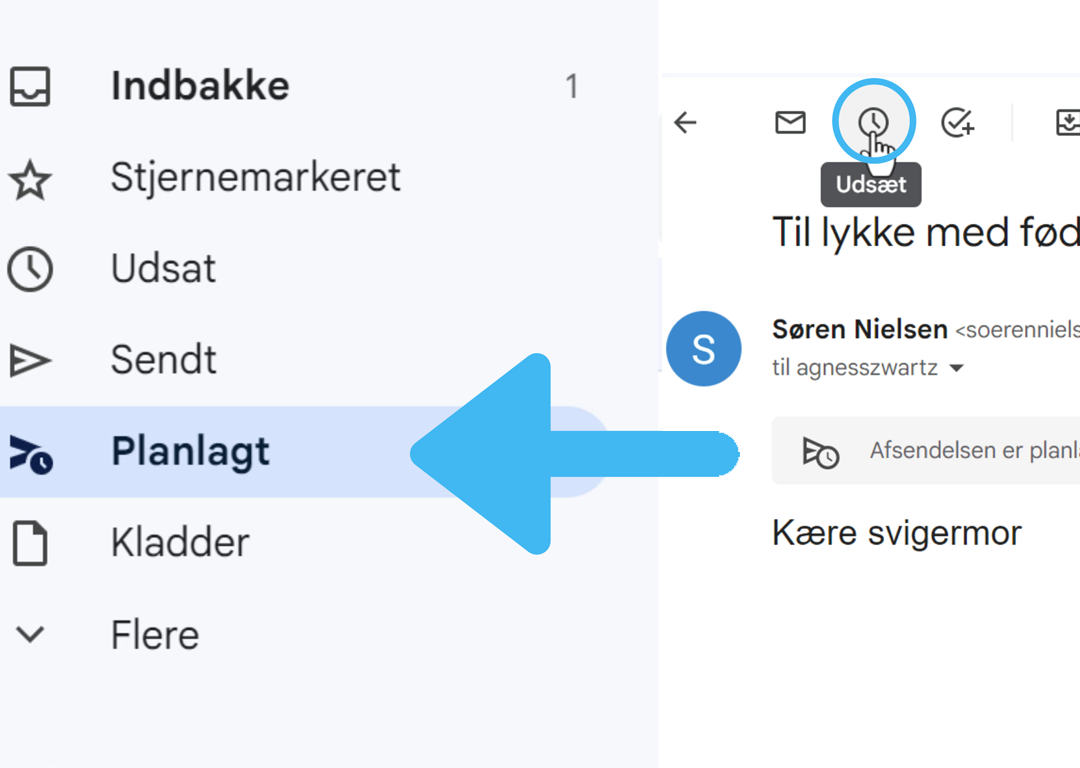Click the back arrow in the mail toolbar
Viewport: 1080px width, 768px height.
685,123
